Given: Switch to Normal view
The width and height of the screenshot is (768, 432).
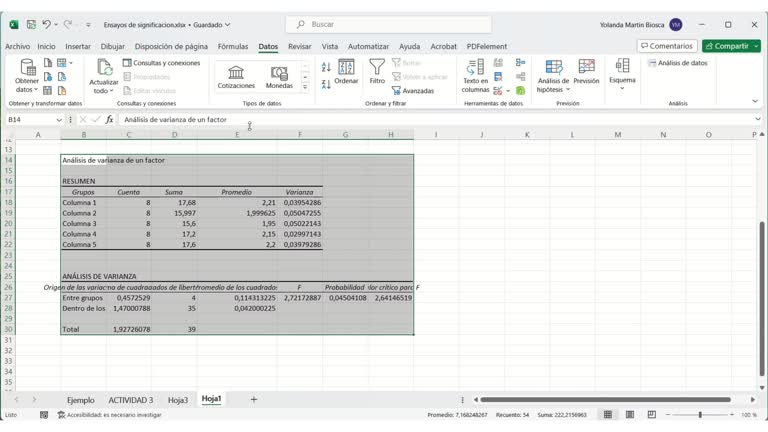Looking at the screenshot, I should click(x=608, y=415).
